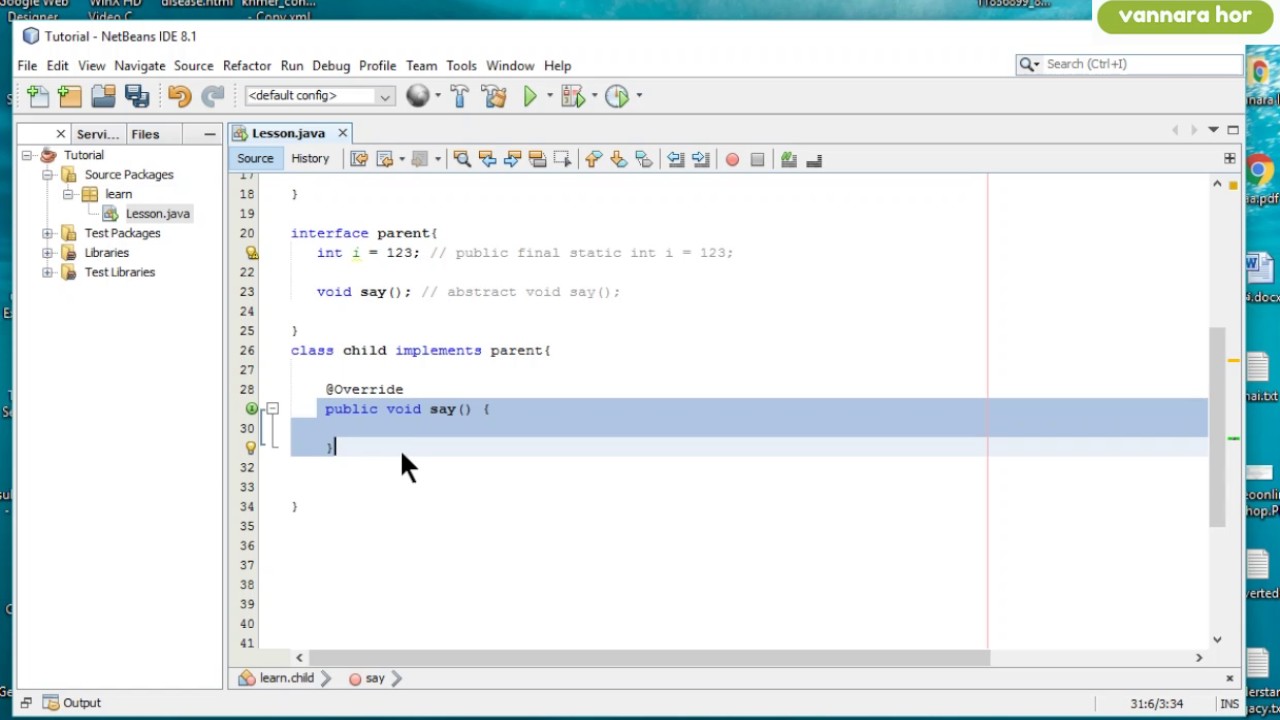The width and height of the screenshot is (1280, 720).
Task: Click Find Next Occurrence icon
Action: (x=512, y=159)
